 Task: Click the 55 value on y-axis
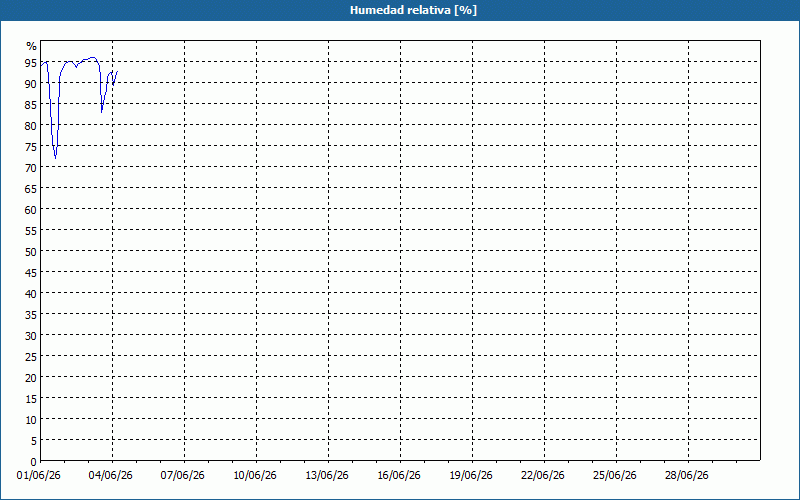[31, 231]
